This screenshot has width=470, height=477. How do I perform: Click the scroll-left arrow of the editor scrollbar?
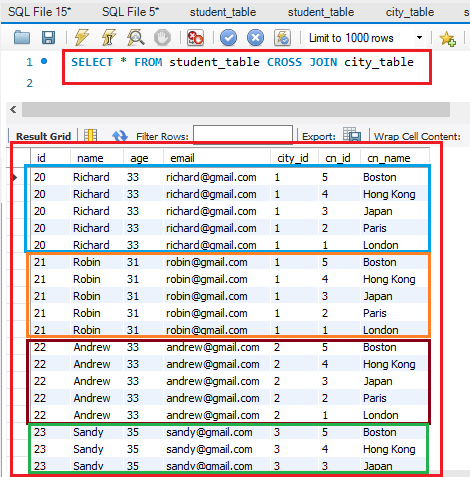(x=13, y=109)
